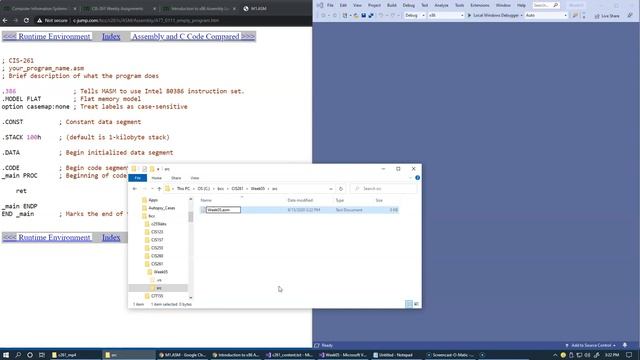Open the Index link at page top
Screen dimensions: 640x360
[x=111, y=36]
